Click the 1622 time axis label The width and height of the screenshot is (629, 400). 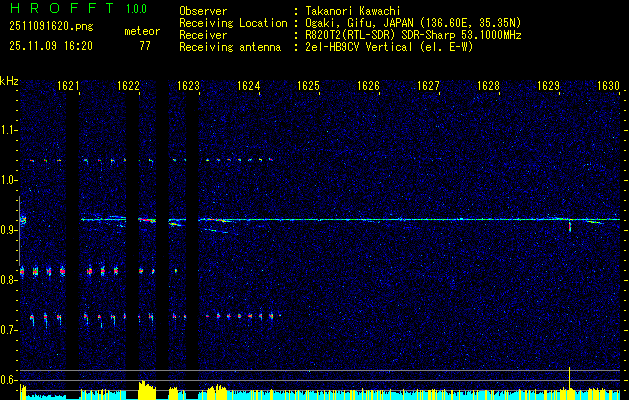point(128,85)
